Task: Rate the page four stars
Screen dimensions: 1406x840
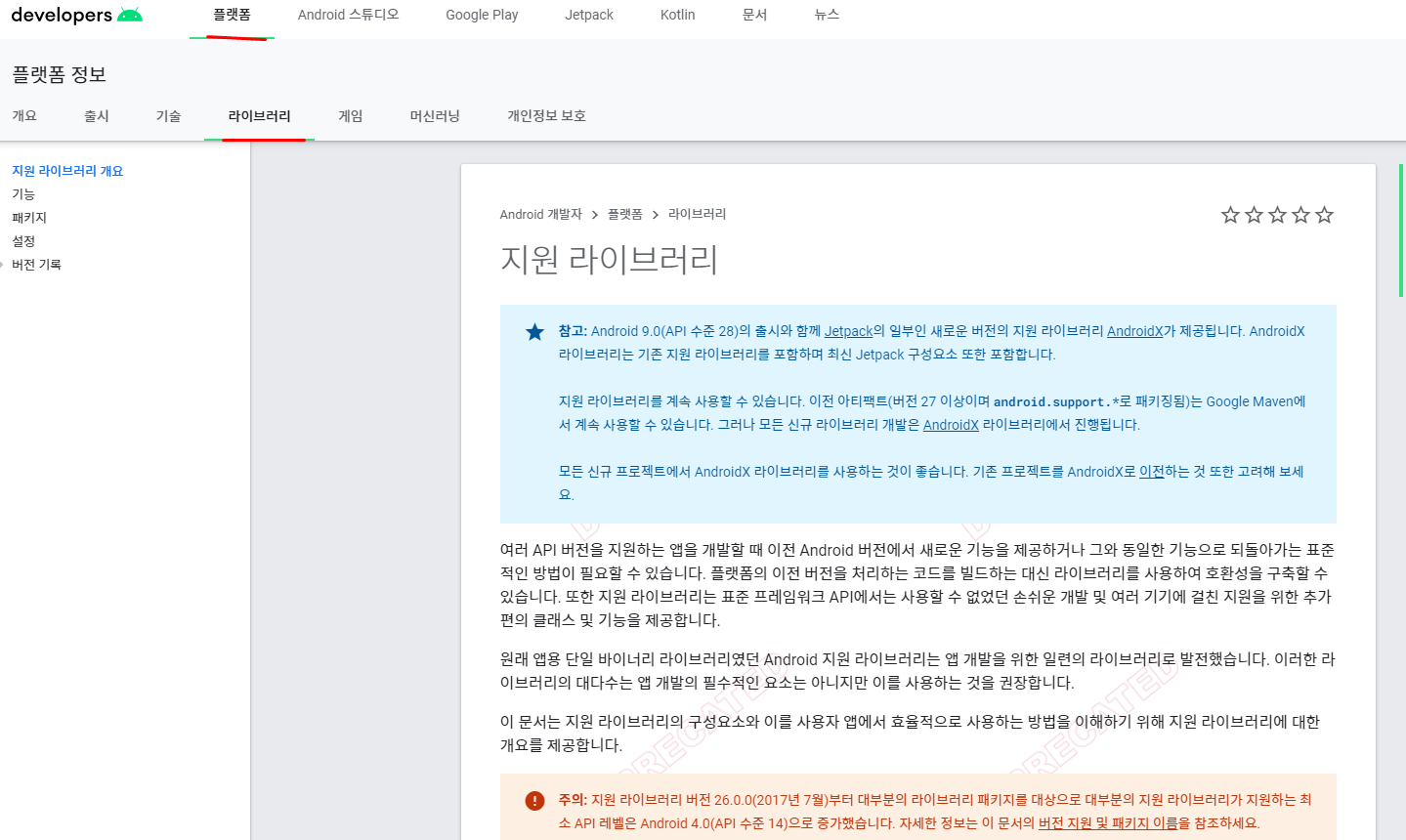Action: (x=1300, y=215)
